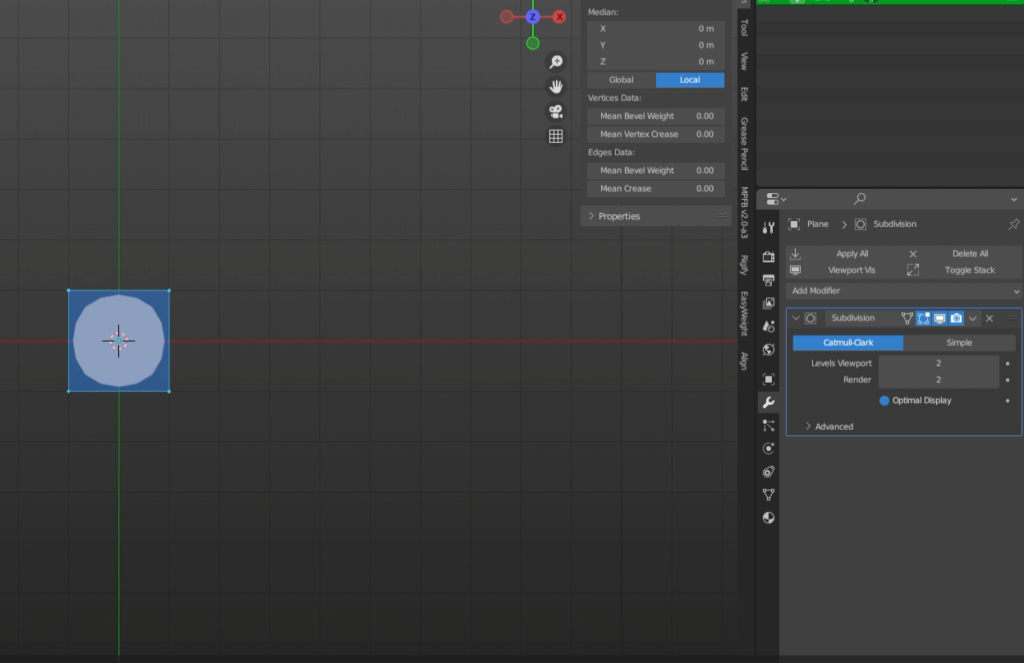This screenshot has height=663, width=1024.
Task: Toggle camera view with the camera icon
Action: click(x=556, y=111)
